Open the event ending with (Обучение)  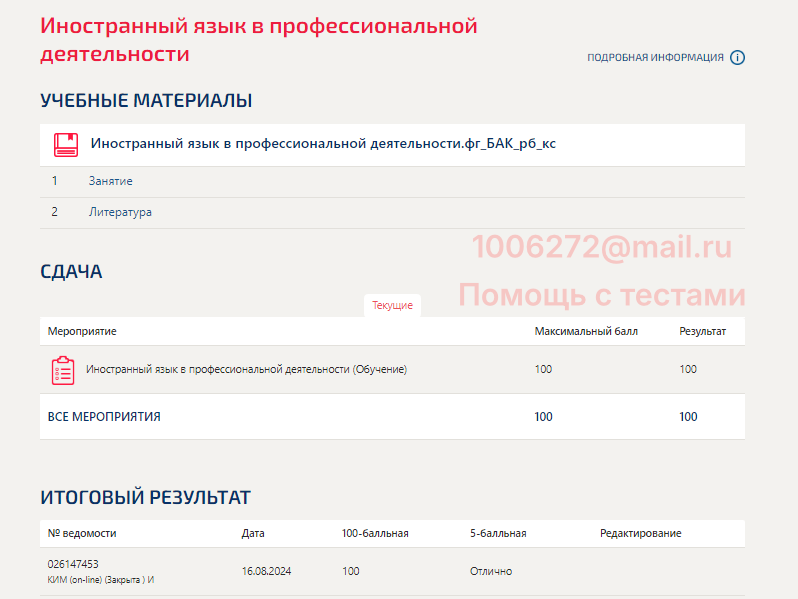pos(246,369)
